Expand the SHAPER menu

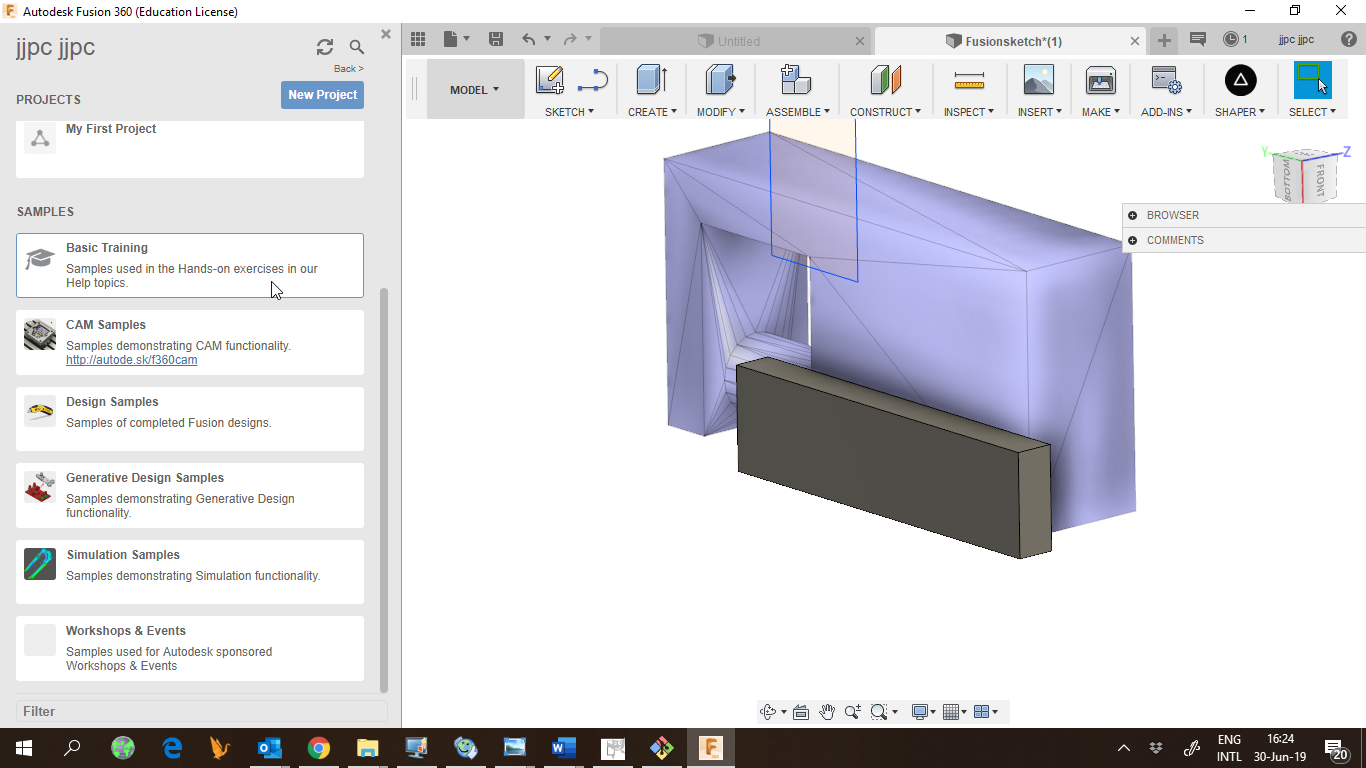[1240, 112]
